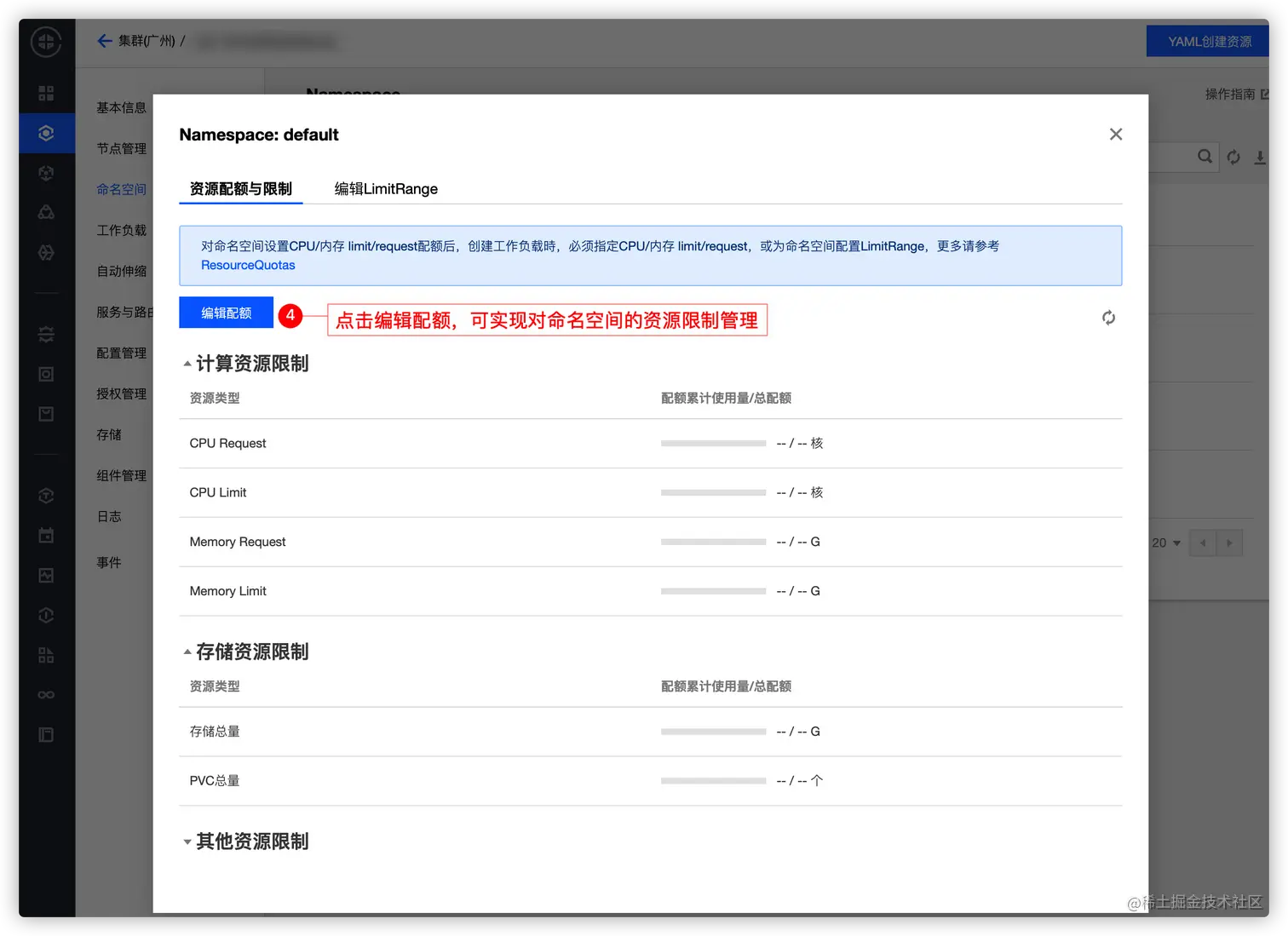Go to the next page in pagination
The width and height of the screenshot is (1288, 936).
coord(1229,543)
